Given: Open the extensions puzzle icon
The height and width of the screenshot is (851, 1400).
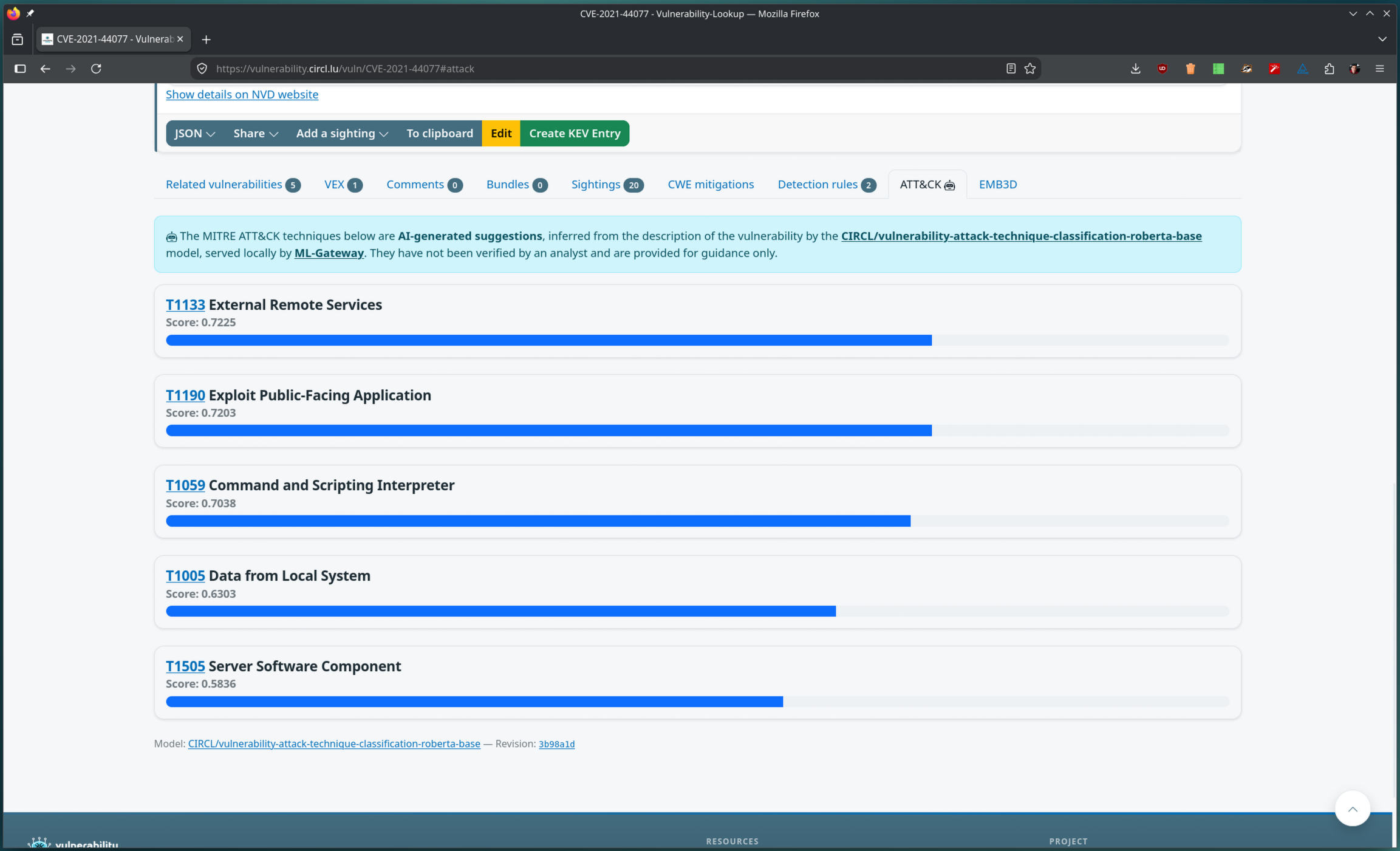Looking at the screenshot, I should click(x=1329, y=69).
